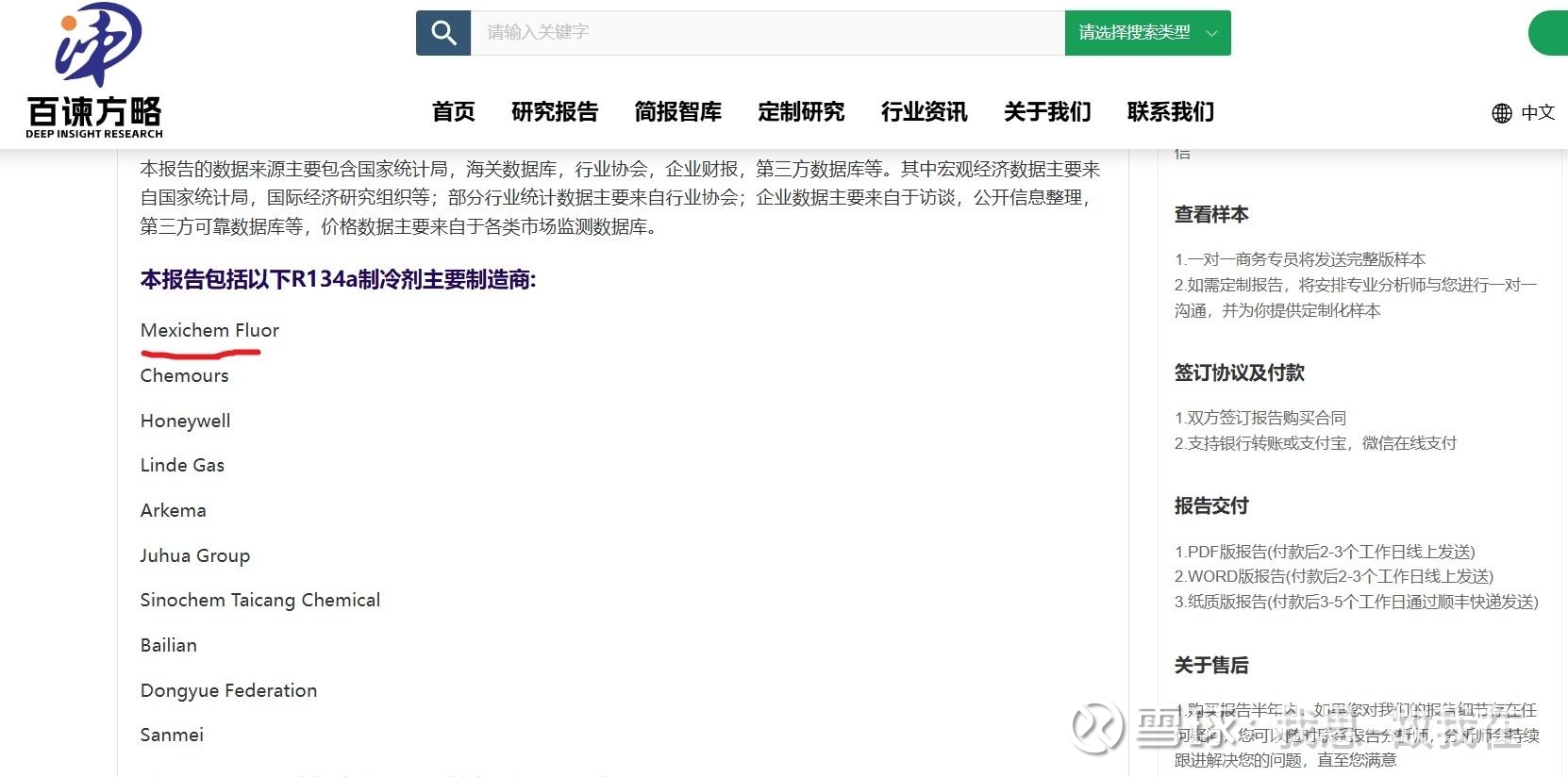1568x777 pixels.
Task: Click the line about 支持银行转账或支付宝
Action: click(x=1316, y=443)
